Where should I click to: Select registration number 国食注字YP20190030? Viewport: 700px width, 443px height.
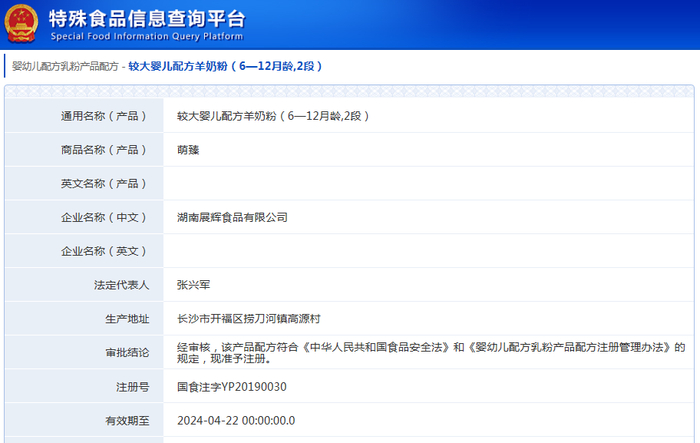pyautogui.click(x=232, y=387)
